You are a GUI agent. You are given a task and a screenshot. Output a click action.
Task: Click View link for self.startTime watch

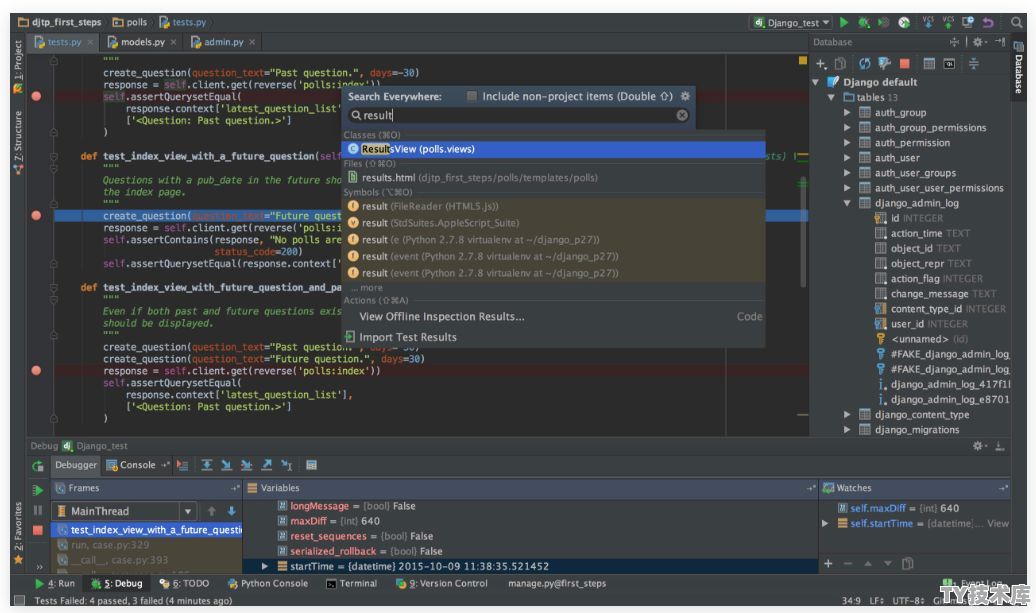click(998, 523)
